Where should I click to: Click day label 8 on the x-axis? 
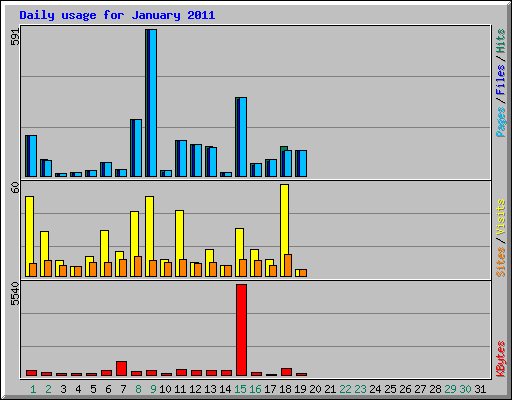138,389
